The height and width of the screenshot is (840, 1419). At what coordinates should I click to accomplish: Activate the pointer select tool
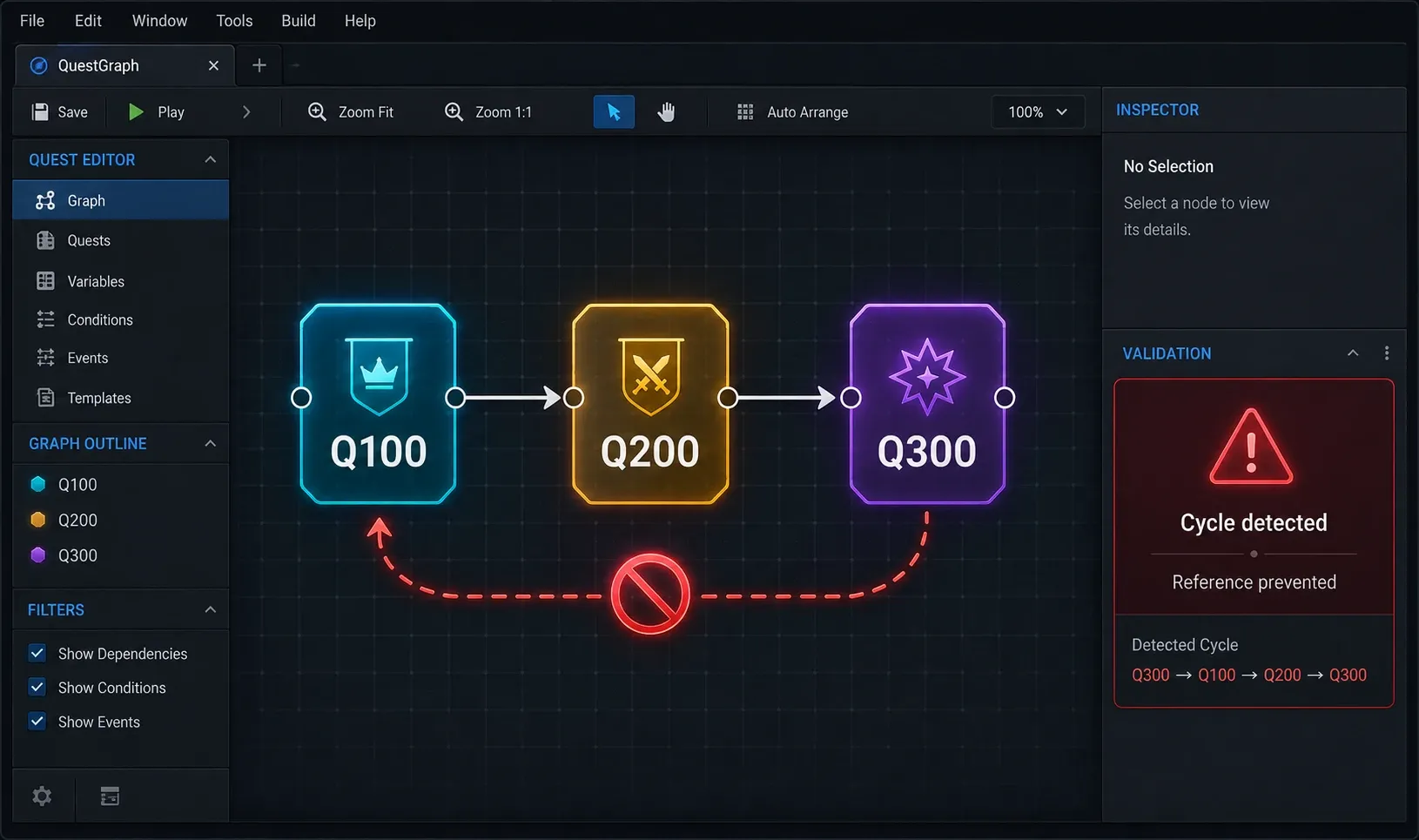(x=614, y=111)
